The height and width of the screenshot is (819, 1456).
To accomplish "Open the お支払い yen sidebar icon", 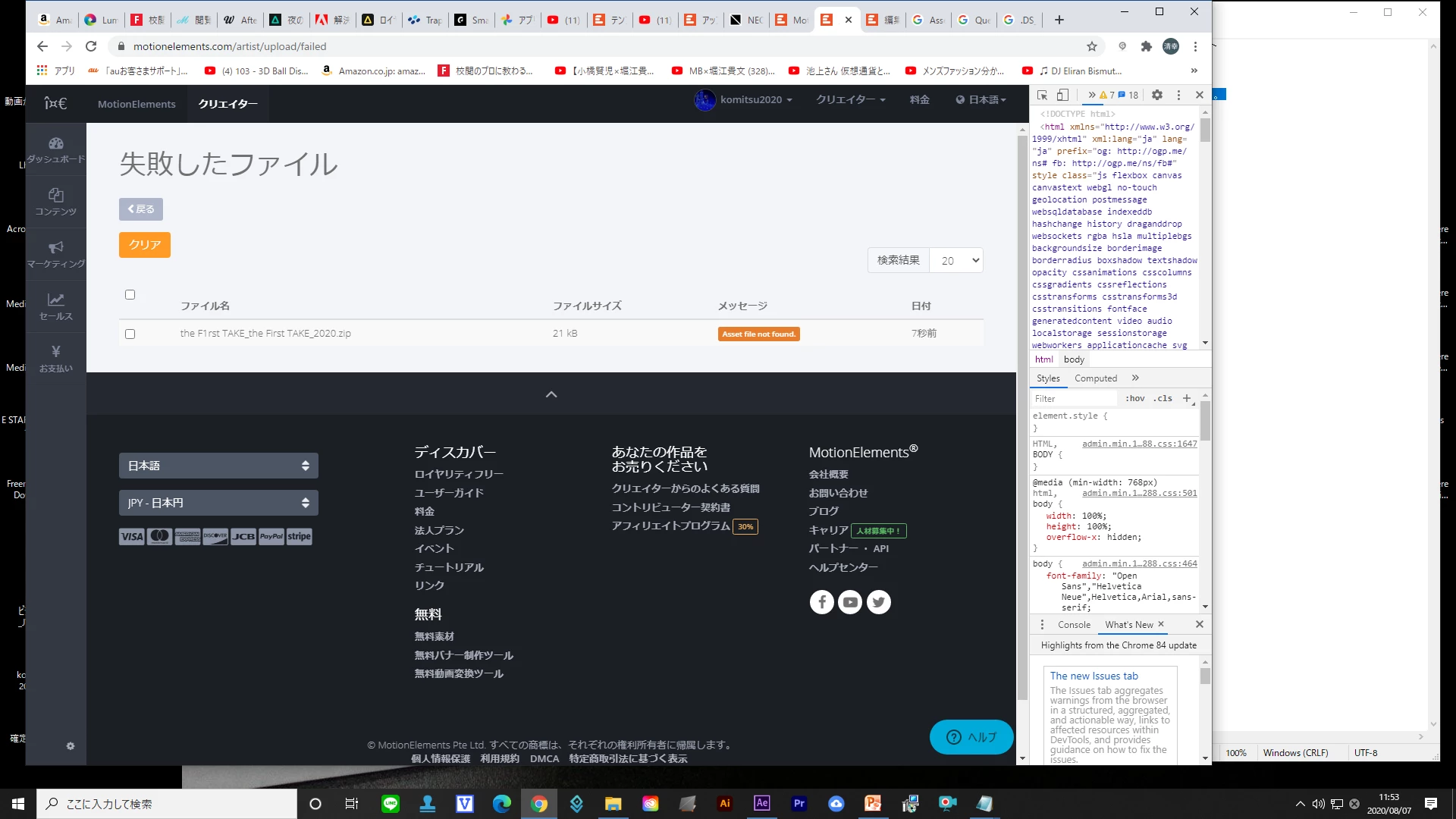I will (56, 358).
